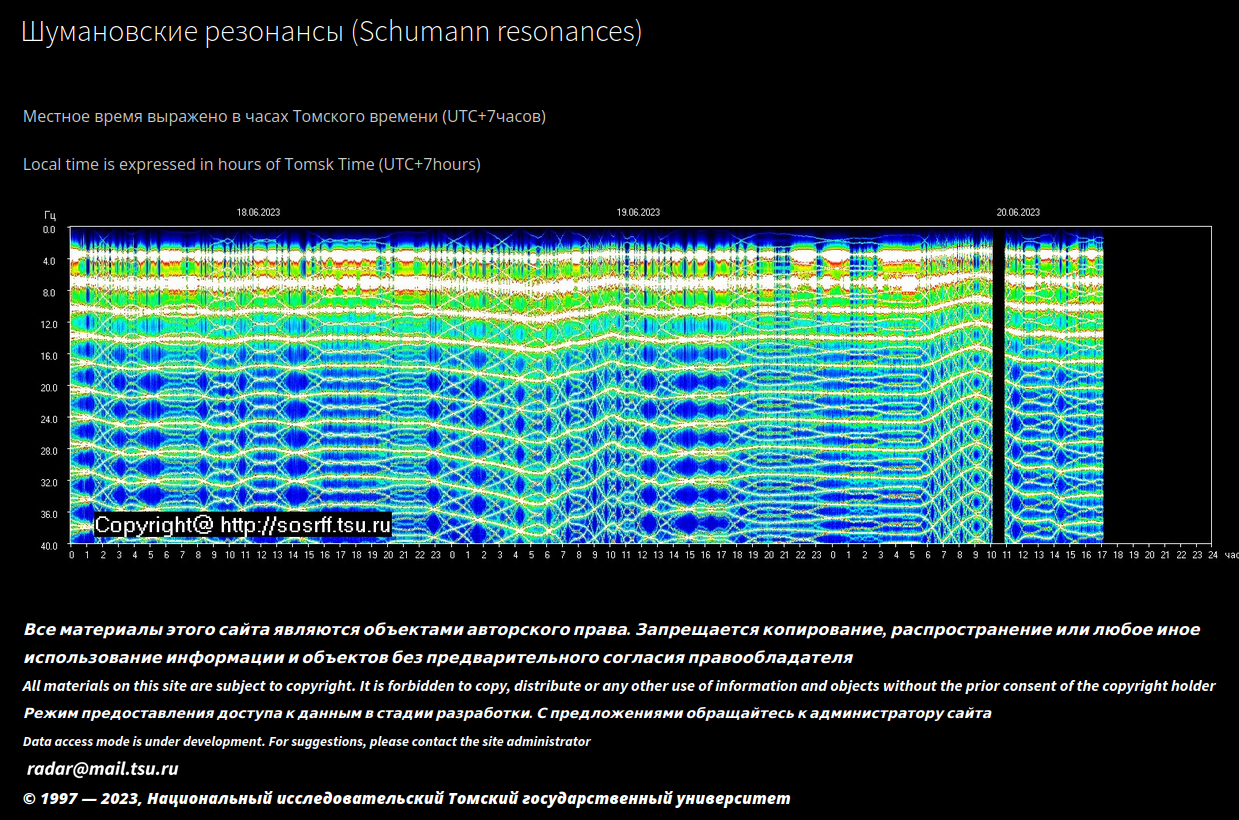Click the English copyright notice text
Viewport: 1239px width, 820px height.
click(619, 686)
